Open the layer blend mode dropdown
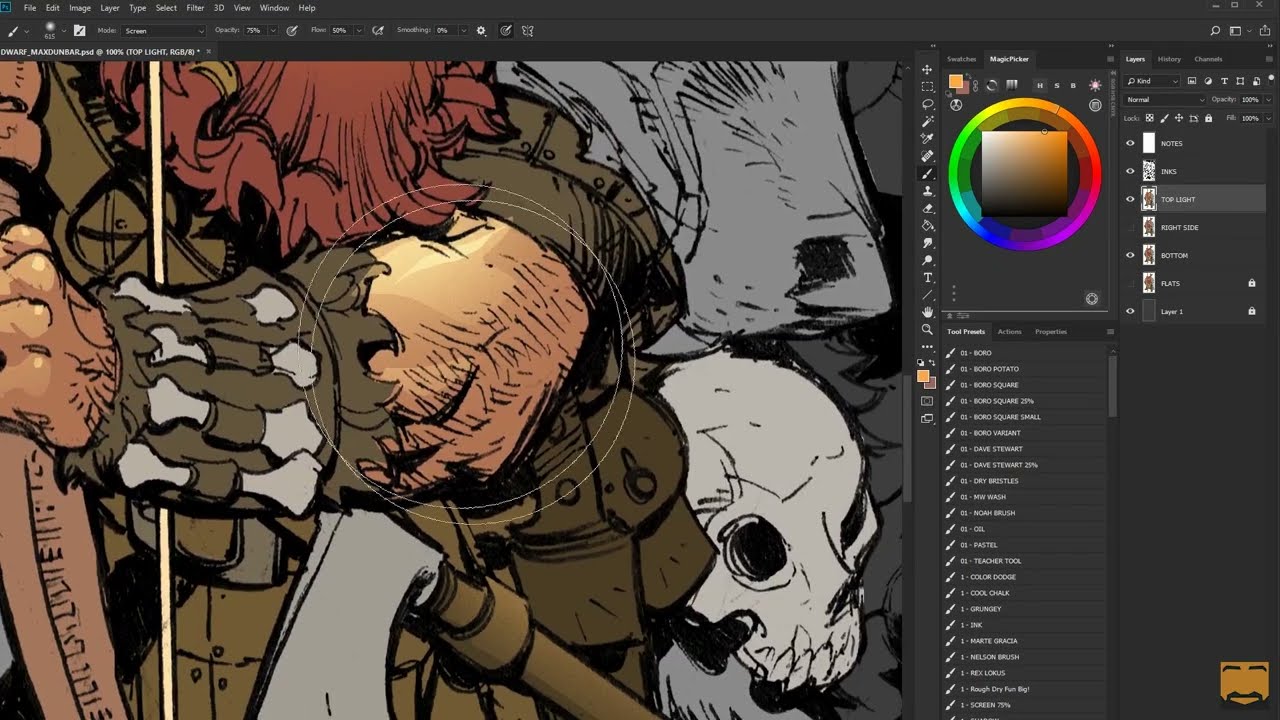Viewport: 1280px width, 720px height. click(1165, 100)
